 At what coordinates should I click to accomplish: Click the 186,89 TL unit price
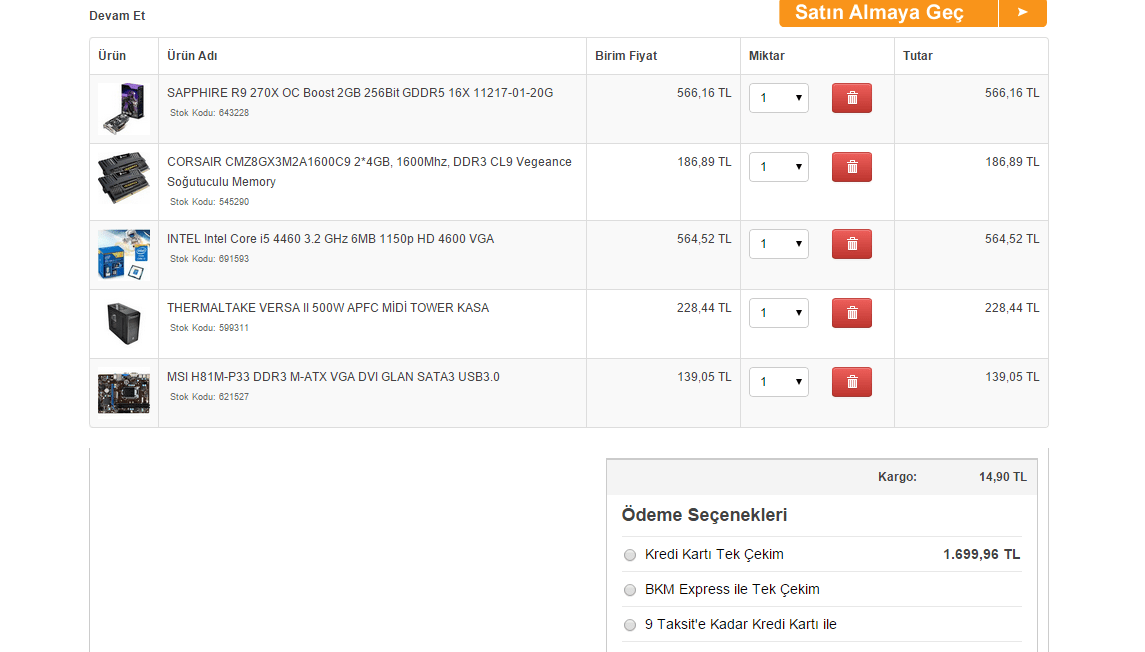704,162
